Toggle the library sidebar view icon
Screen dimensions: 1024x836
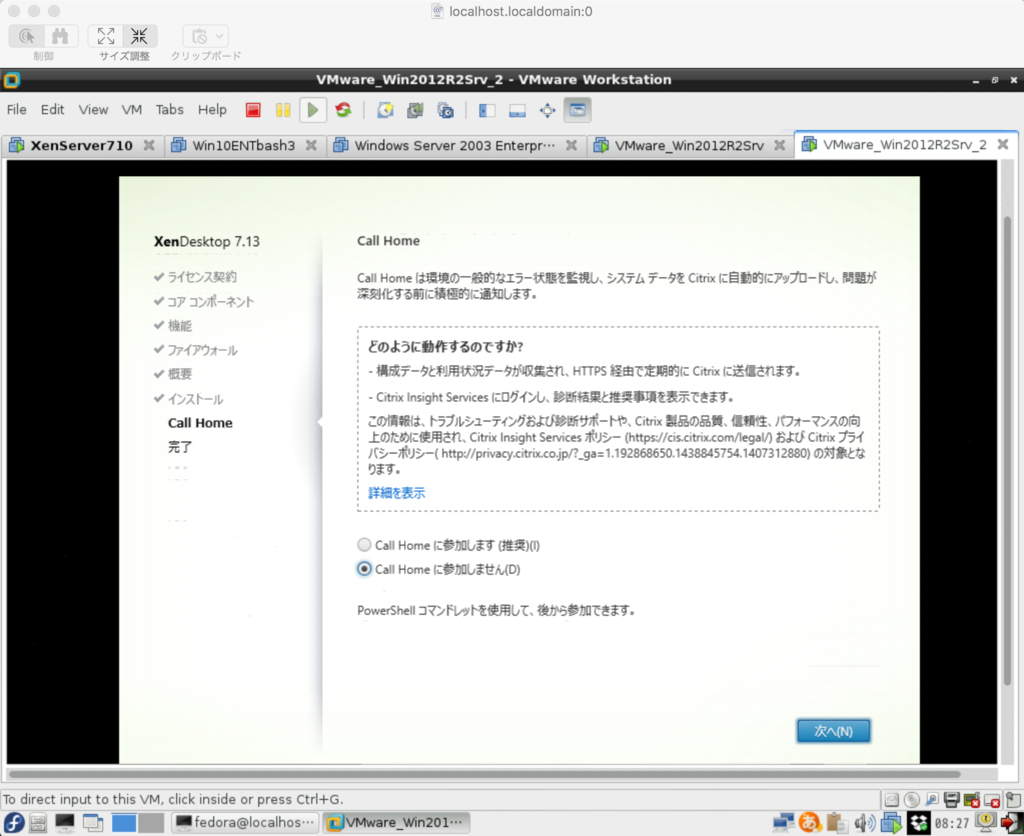click(x=487, y=110)
